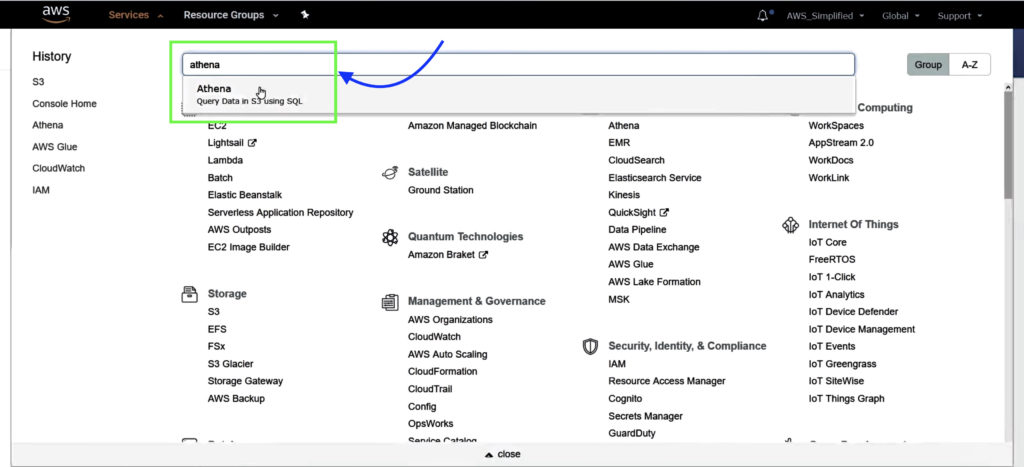Viewport: 1024px width, 467px height.
Task: Open the AWS_Simplified account menu
Action: [x=825, y=16]
